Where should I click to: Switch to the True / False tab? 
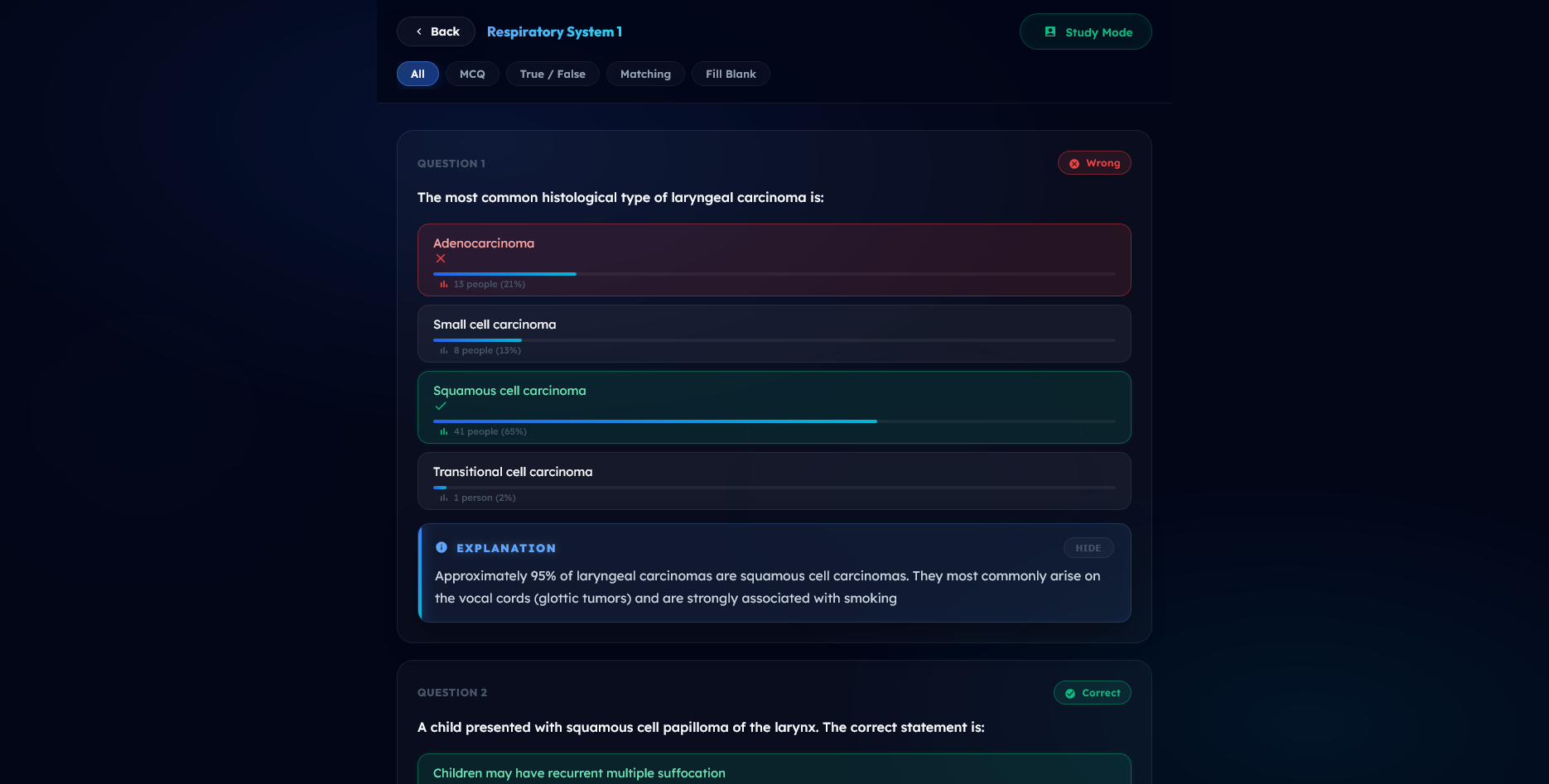pyautogui.click(x=553, y=74)
